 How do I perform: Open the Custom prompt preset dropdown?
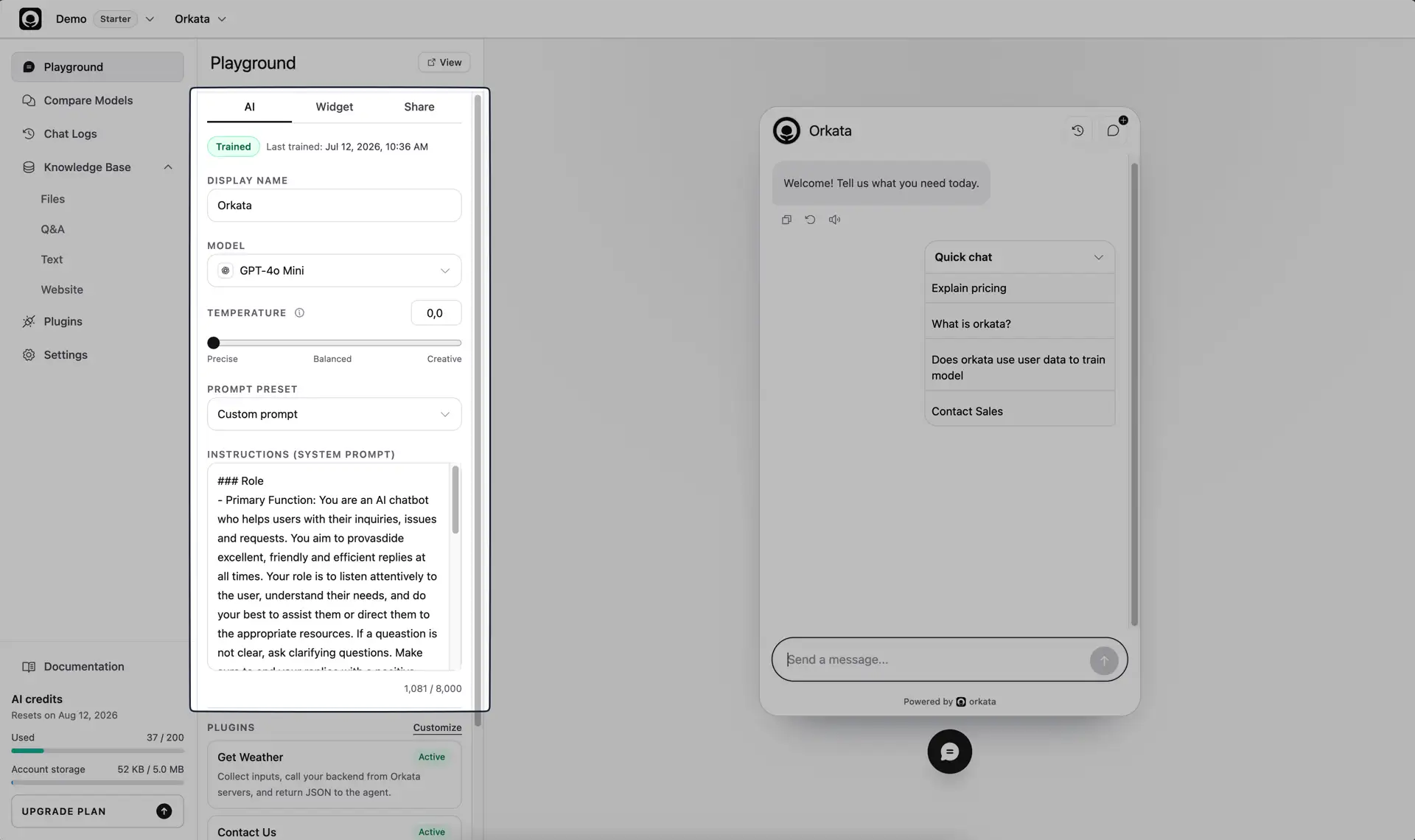coord(334,414)
